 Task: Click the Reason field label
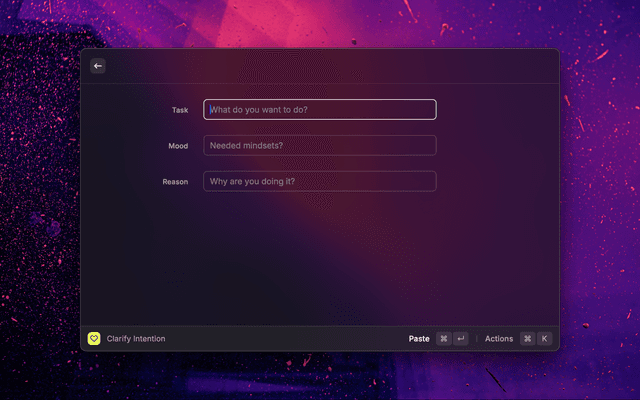coord(175,182)
